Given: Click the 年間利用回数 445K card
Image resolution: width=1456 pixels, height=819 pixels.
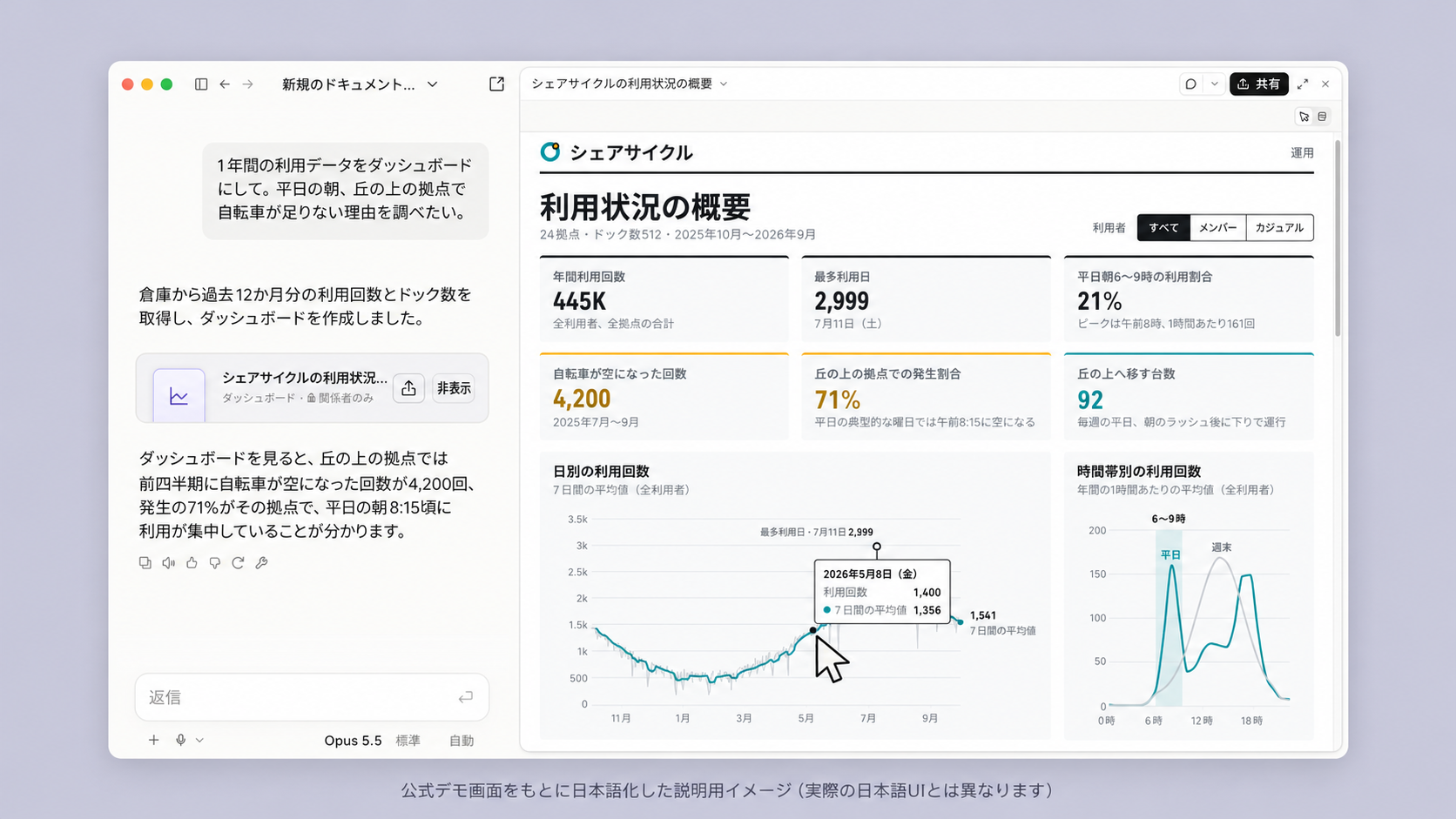Looking at the screenshot, I should coord(664,299).
